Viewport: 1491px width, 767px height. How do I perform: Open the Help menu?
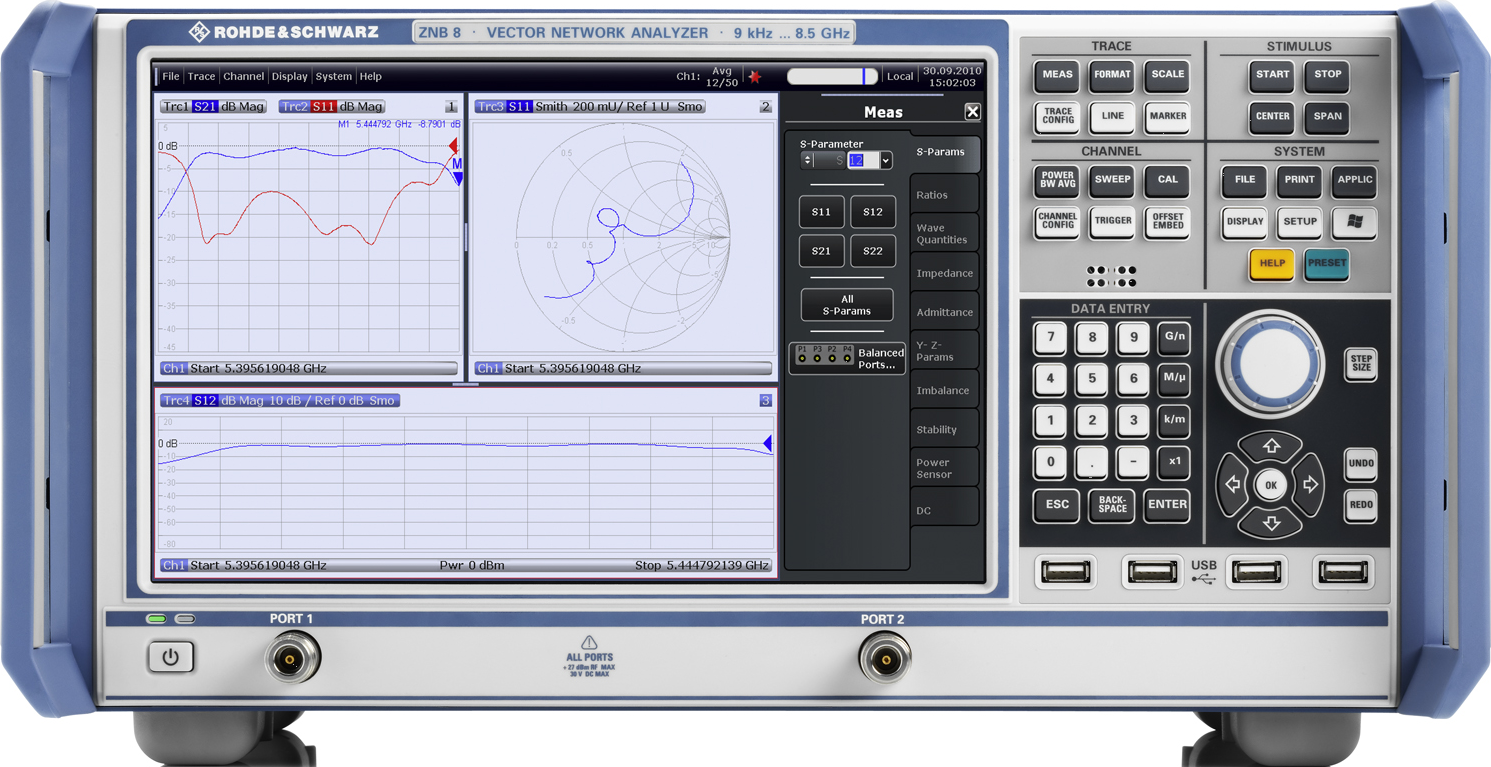tap(371, 76)
